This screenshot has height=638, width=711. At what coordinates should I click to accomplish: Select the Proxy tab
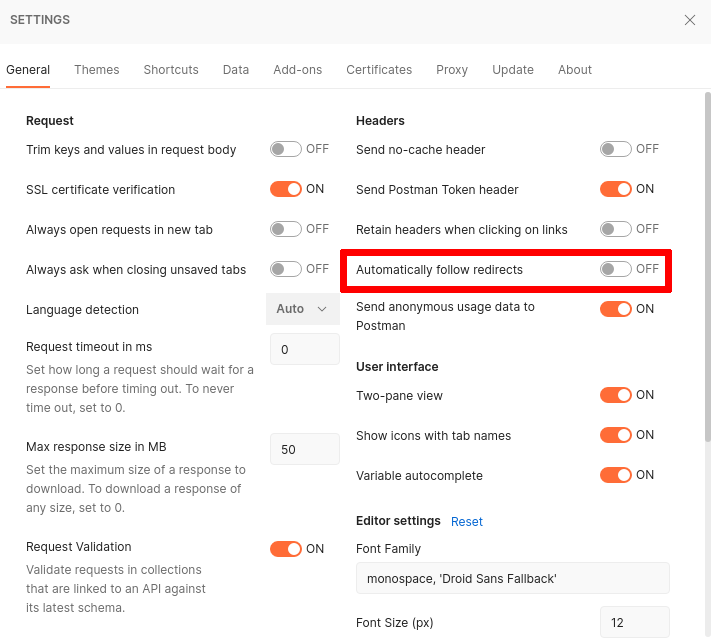click(x=452, y=70)
